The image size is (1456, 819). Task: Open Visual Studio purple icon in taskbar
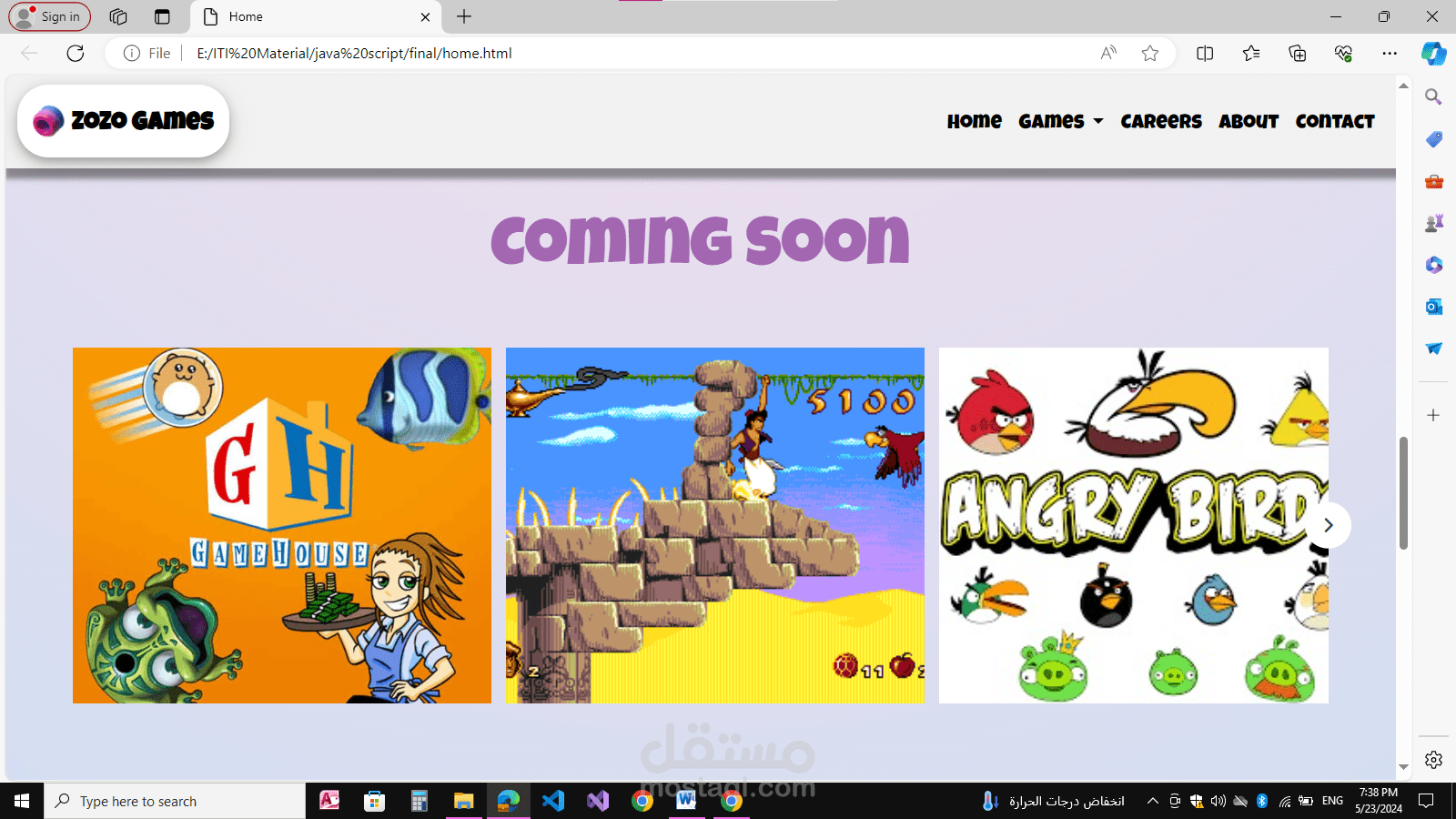click(x=598, y=801)
